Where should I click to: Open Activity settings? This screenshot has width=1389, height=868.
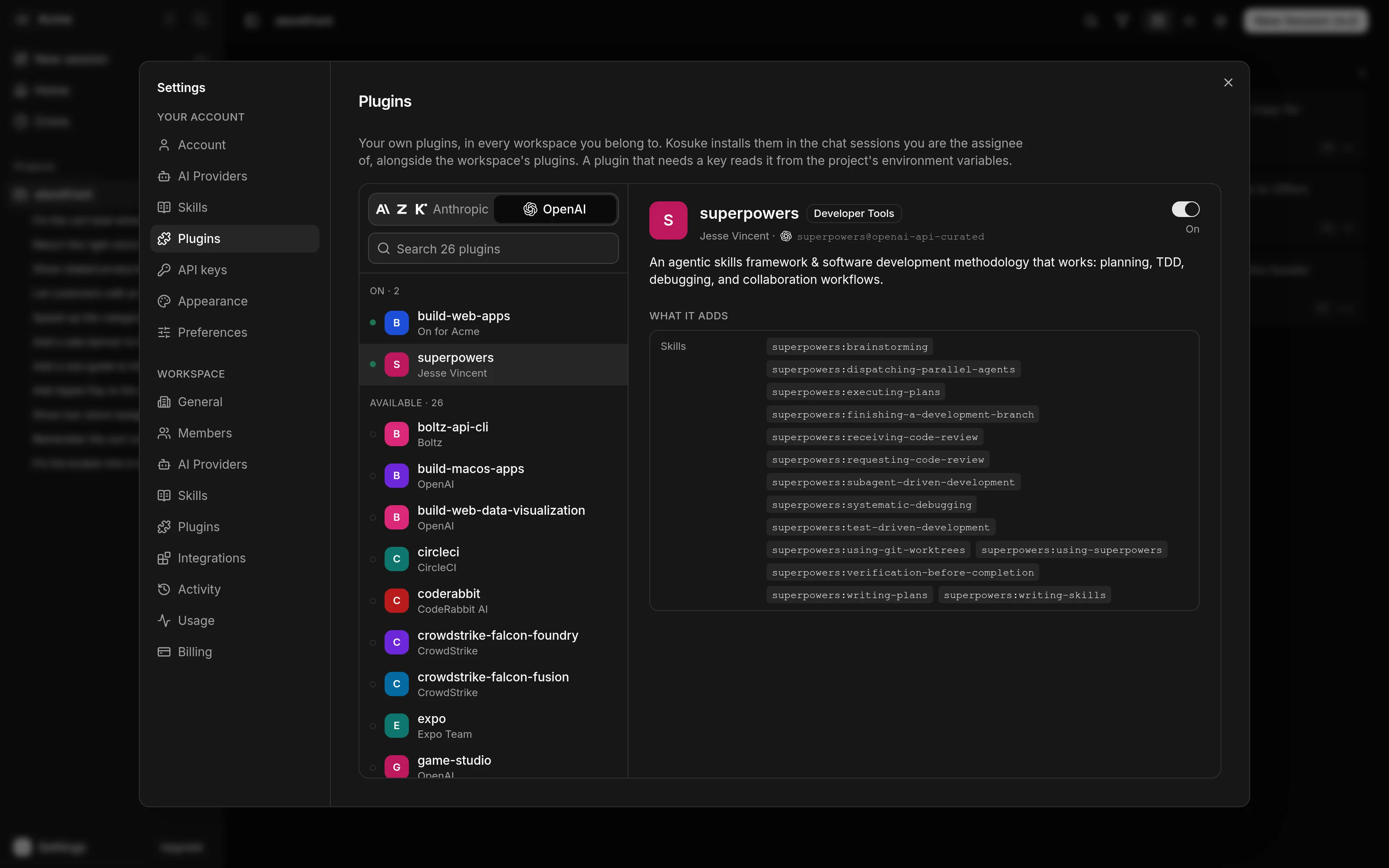(234, 589)
